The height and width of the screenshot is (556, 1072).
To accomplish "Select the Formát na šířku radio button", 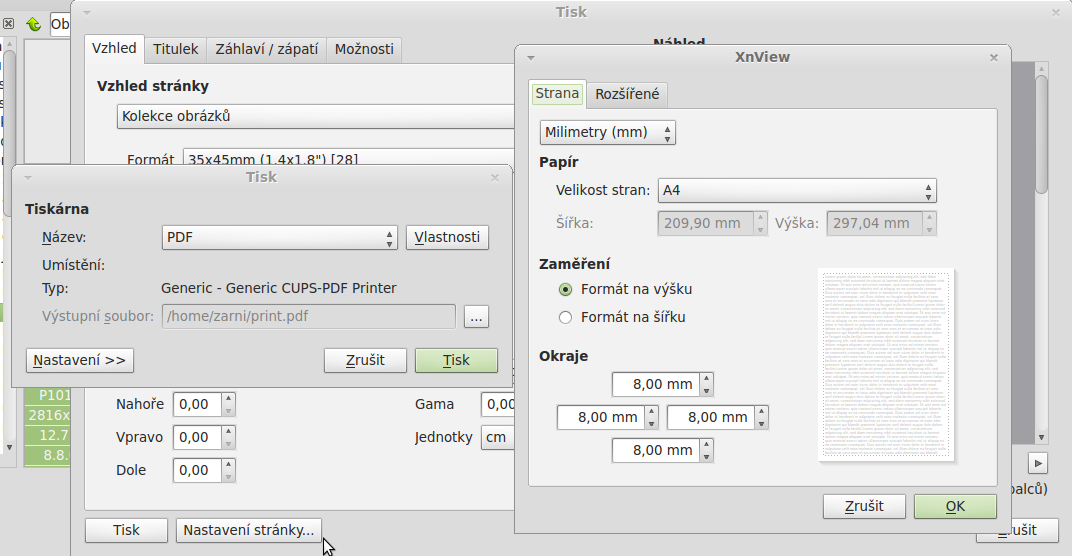I will [566, 318].
